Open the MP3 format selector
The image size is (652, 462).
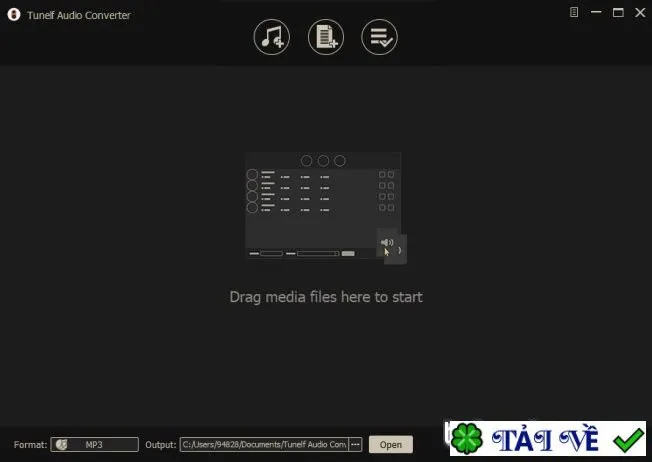point(94,445)
